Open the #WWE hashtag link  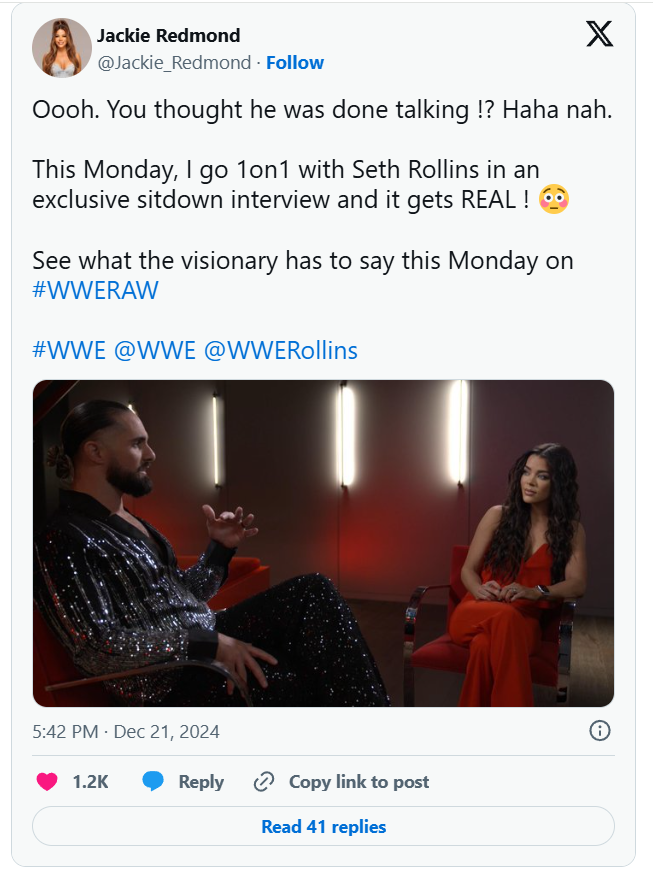pyautogui.click(x=69, y=350)
